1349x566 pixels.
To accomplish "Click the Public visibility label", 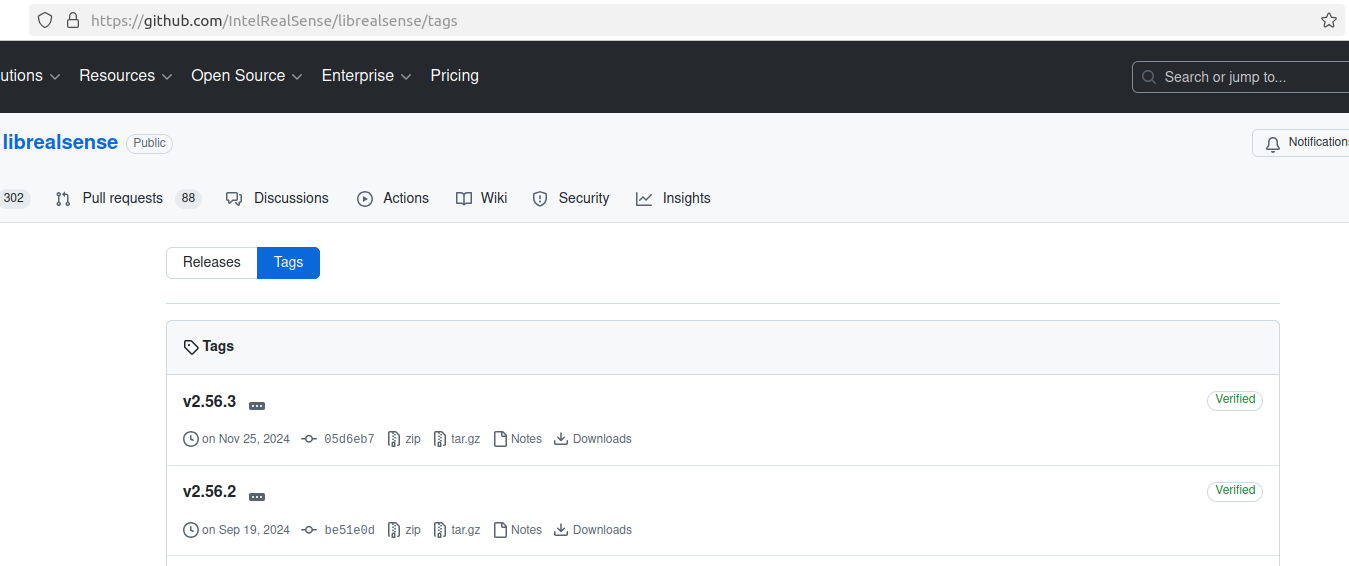I will [149, 143].
